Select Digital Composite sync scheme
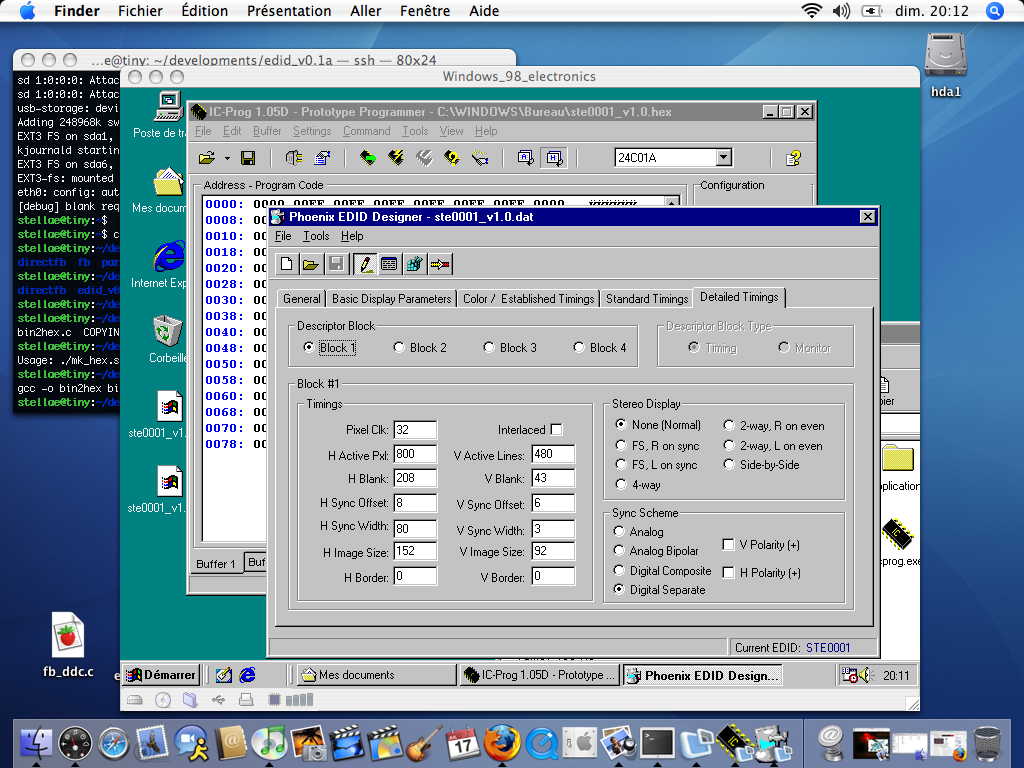This screenshot has height=768, width=1024. coord(619,570)
